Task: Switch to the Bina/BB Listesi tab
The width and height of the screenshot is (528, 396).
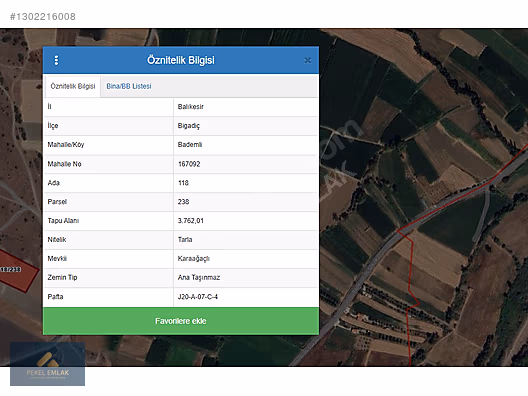Action: pos(129,86)
